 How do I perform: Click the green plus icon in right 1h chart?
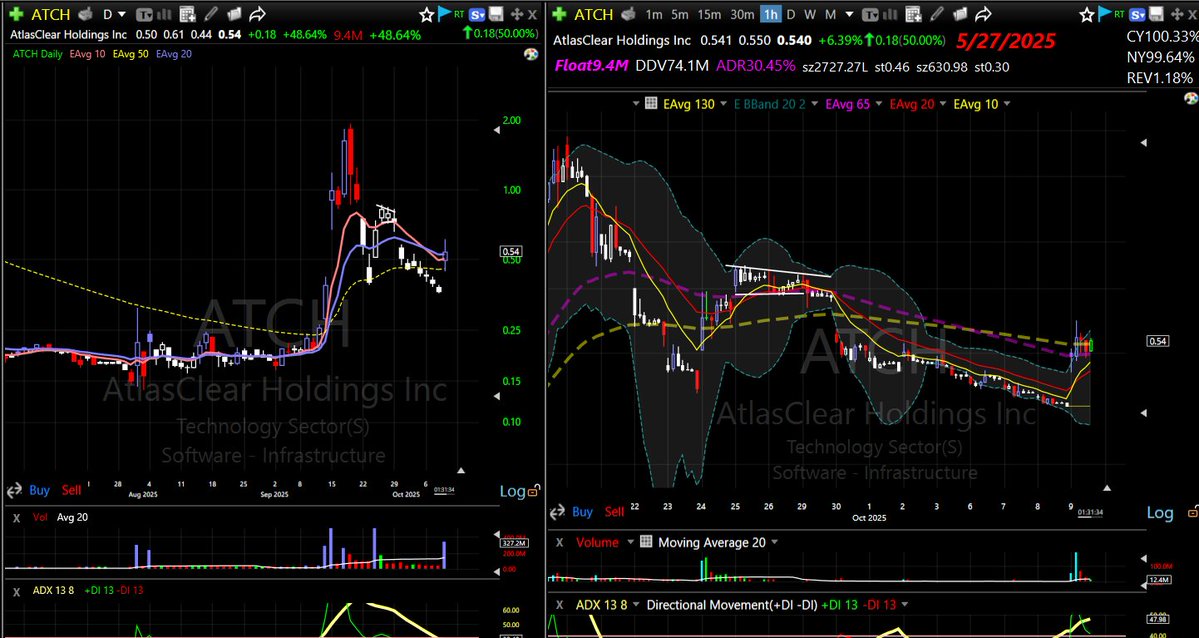pos(559,14)
